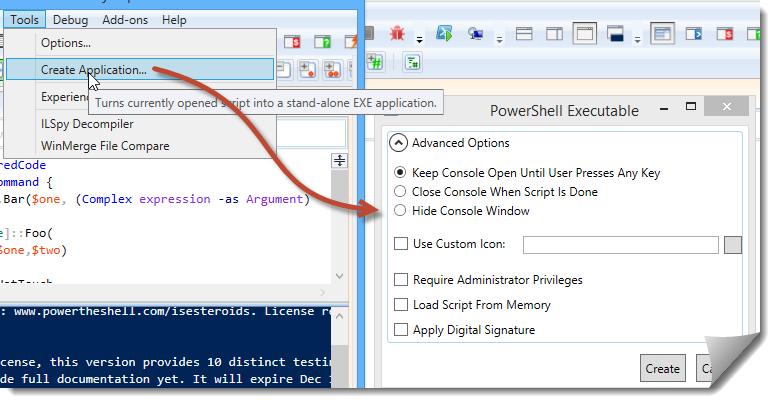The image size is (775, 403).
Task: Click the run script play icon
Action: pyautogui.click(x=444, y=34)
